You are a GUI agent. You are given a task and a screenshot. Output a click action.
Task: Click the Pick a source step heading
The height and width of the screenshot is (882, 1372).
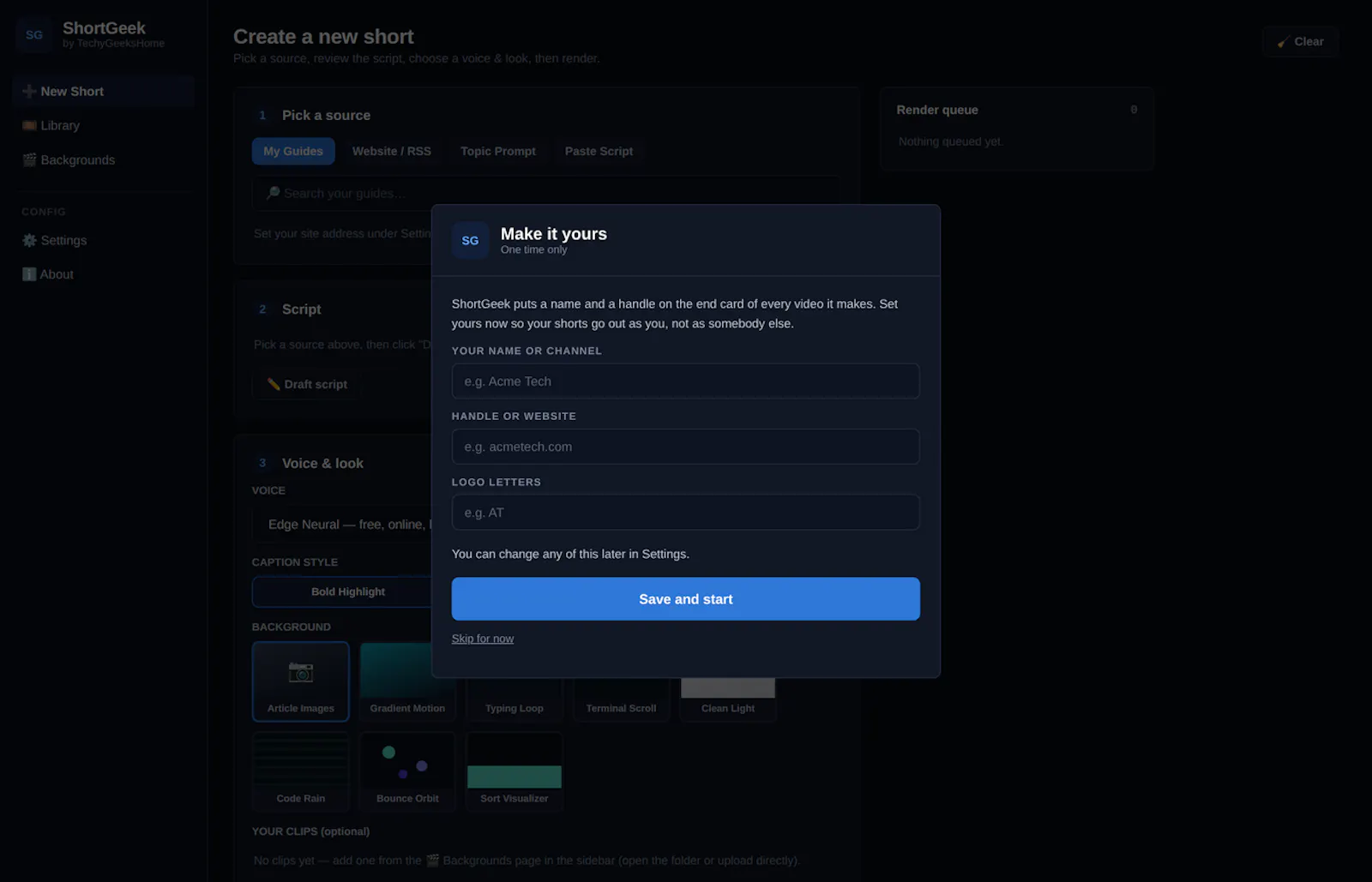326,116
